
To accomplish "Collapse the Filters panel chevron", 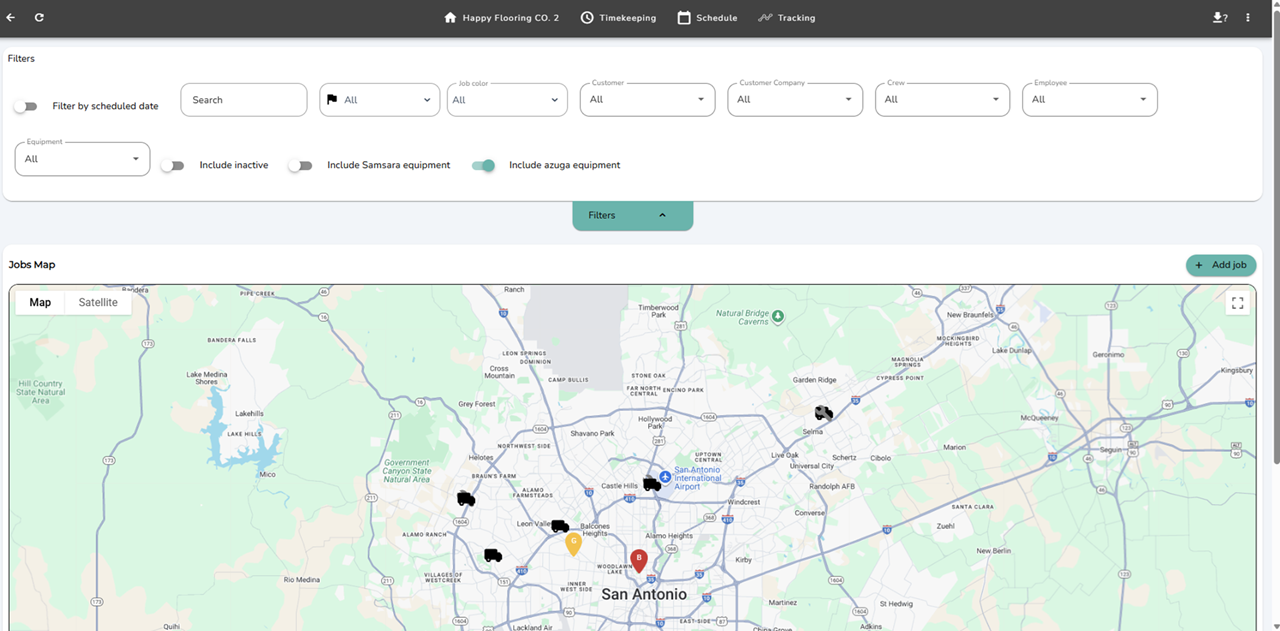I will pyautogui.click(x=662, y=215).
